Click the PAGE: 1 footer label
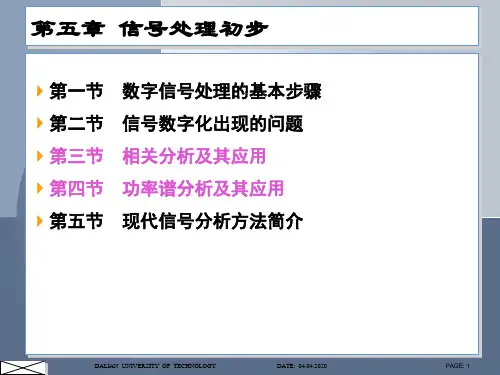500x375 pixels. point(457,366)
